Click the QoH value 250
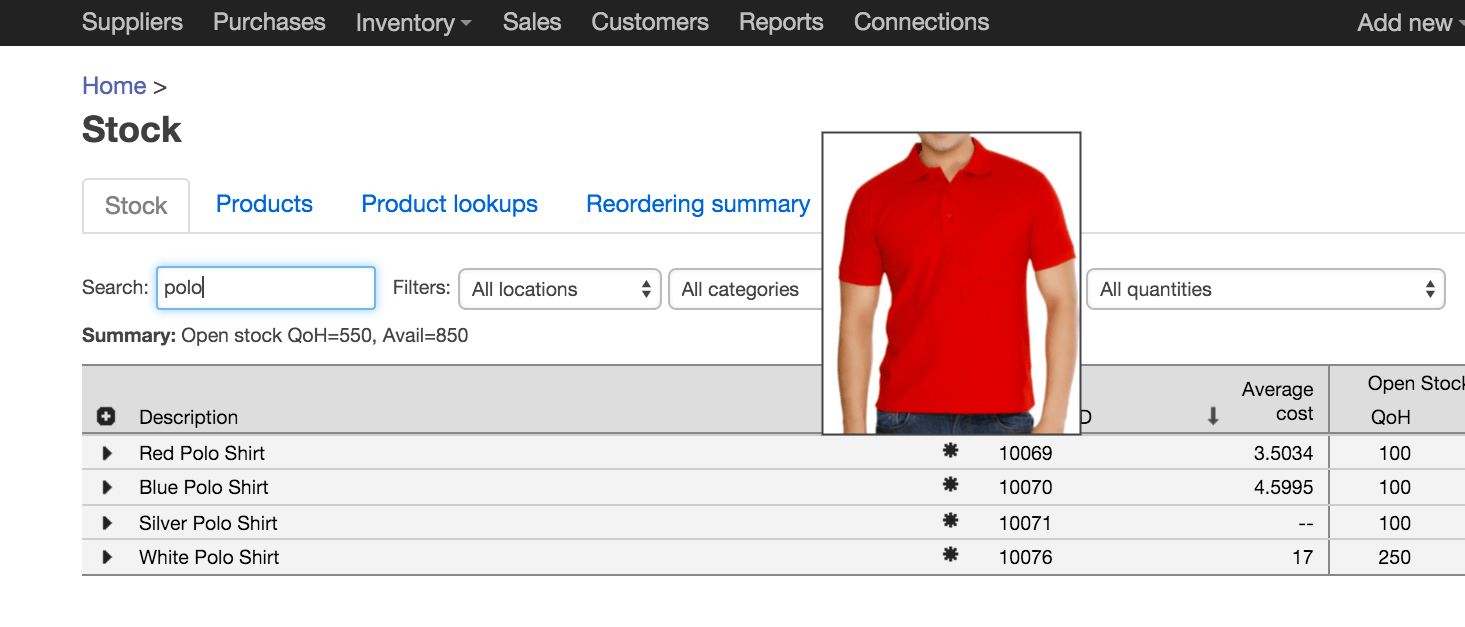Screen dimensions: 1465x627 pyautogui.click(x=1394, y=557)
